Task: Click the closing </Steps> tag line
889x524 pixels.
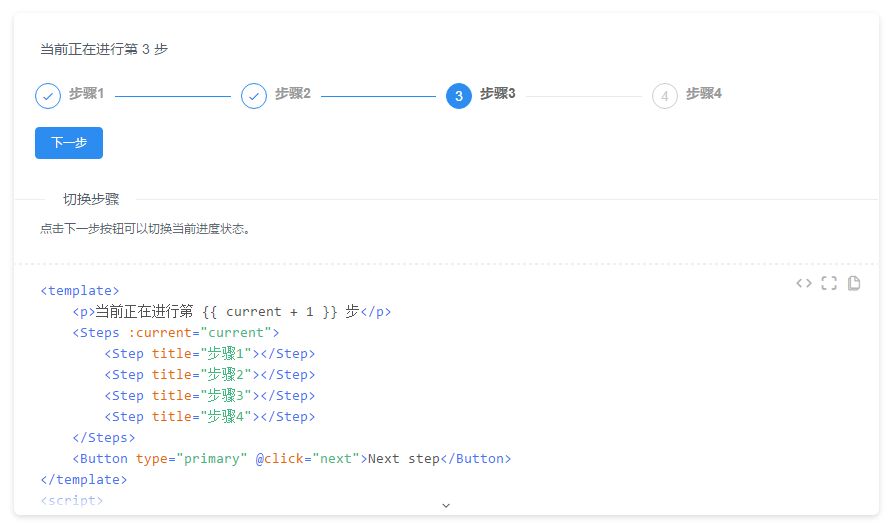Action: click(104, 438)
